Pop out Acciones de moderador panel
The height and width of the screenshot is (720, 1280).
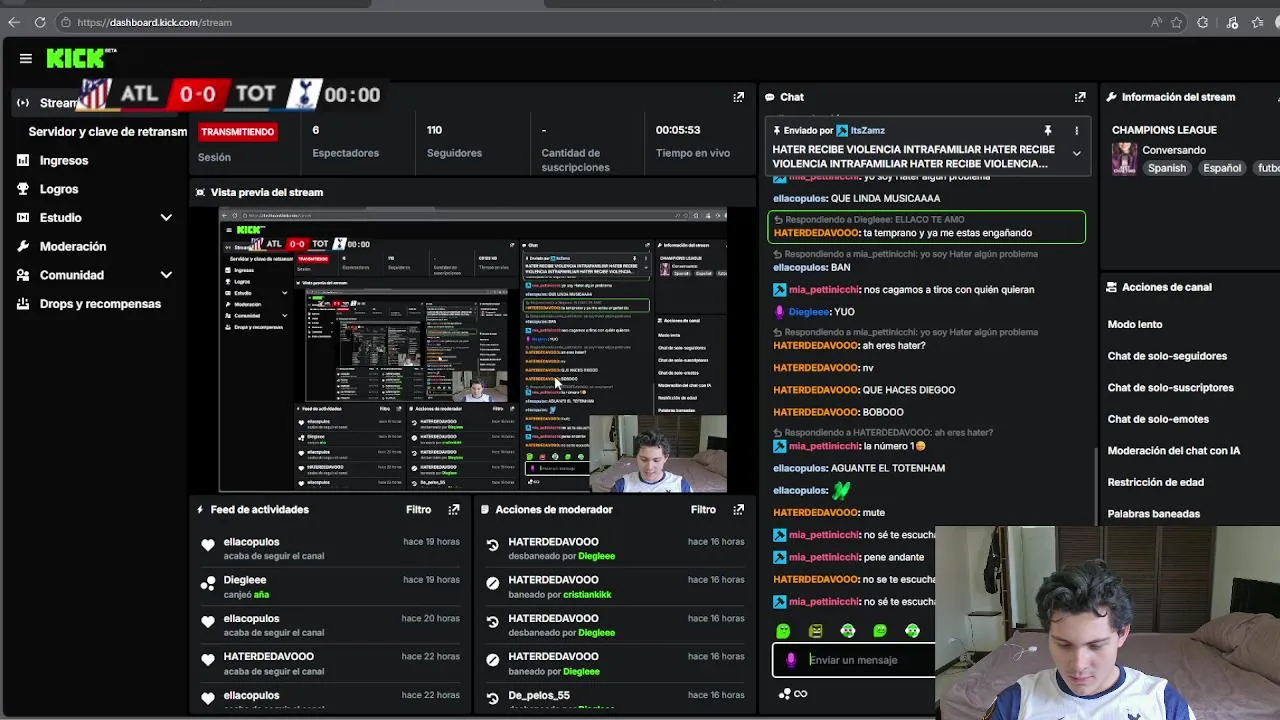(738, 509)
